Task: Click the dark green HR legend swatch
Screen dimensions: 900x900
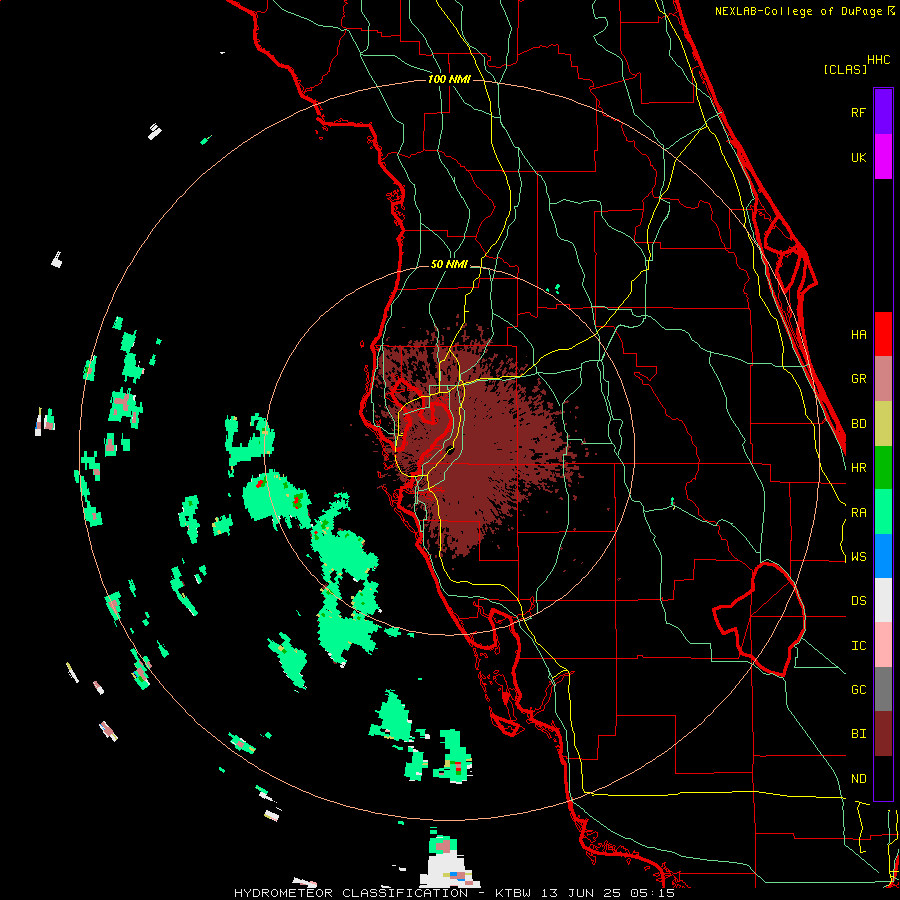Action: [x=883, y=468]
